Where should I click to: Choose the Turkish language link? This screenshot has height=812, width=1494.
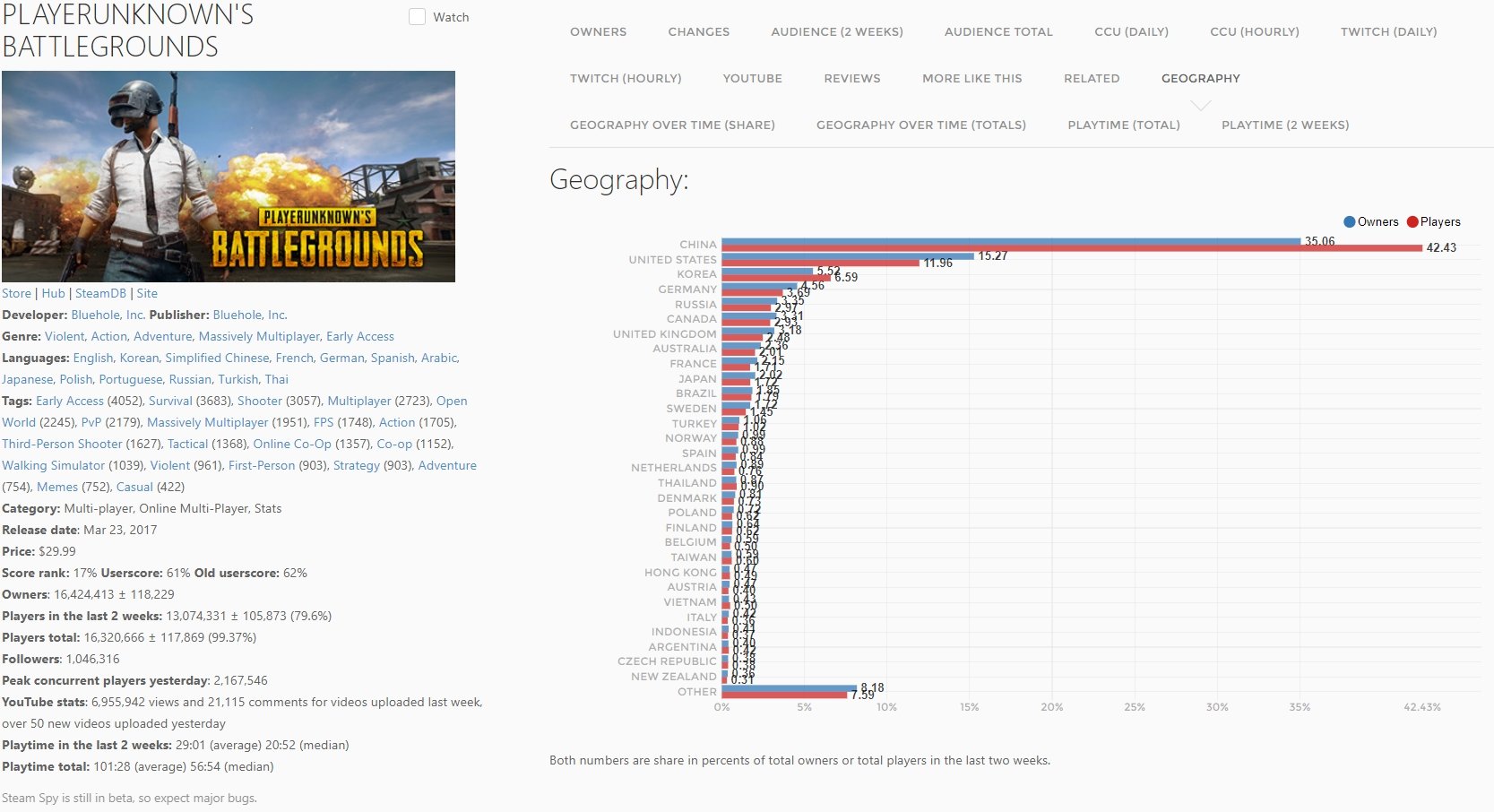tap(238, 379)
